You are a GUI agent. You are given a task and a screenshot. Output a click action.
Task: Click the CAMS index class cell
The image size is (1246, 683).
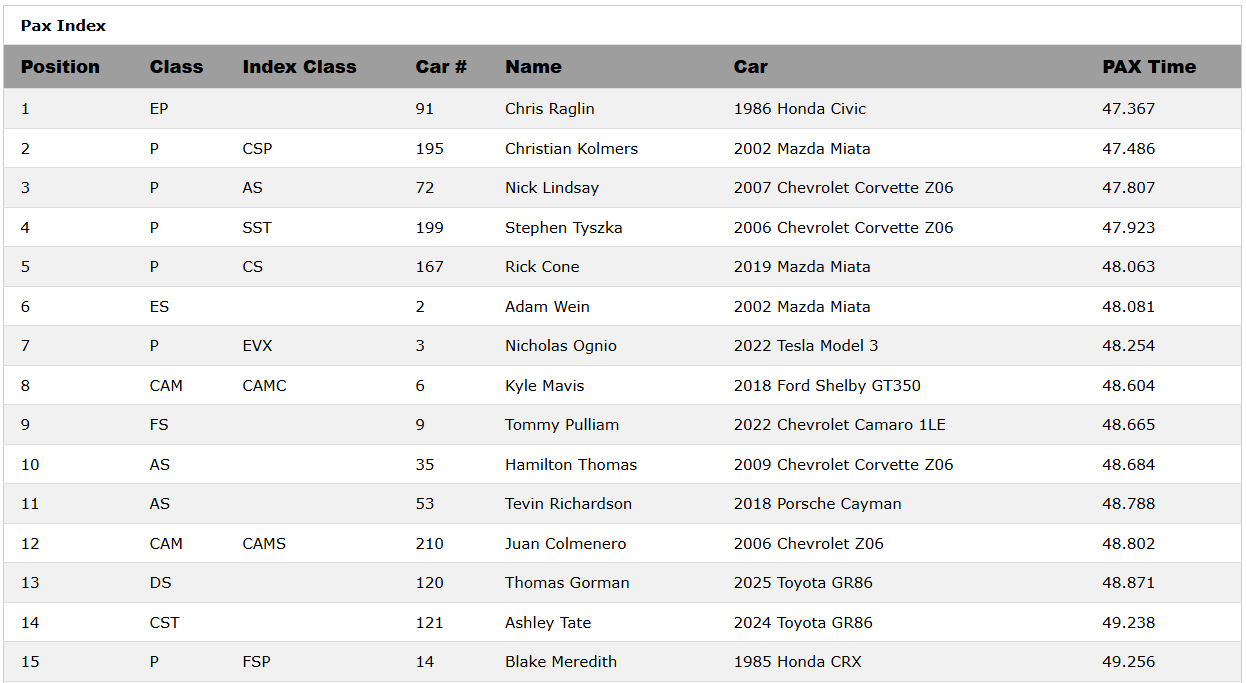(x=264, y=544)
